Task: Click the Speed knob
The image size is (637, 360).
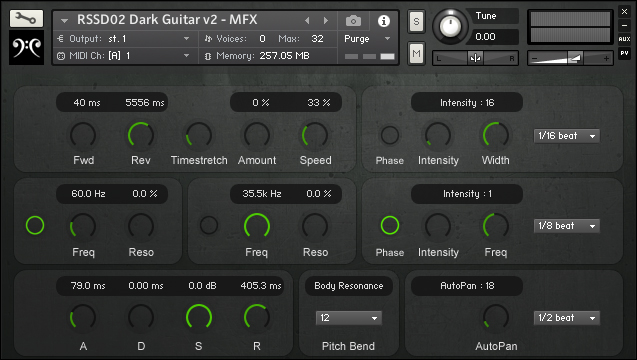Action: (x=315, y=135)
